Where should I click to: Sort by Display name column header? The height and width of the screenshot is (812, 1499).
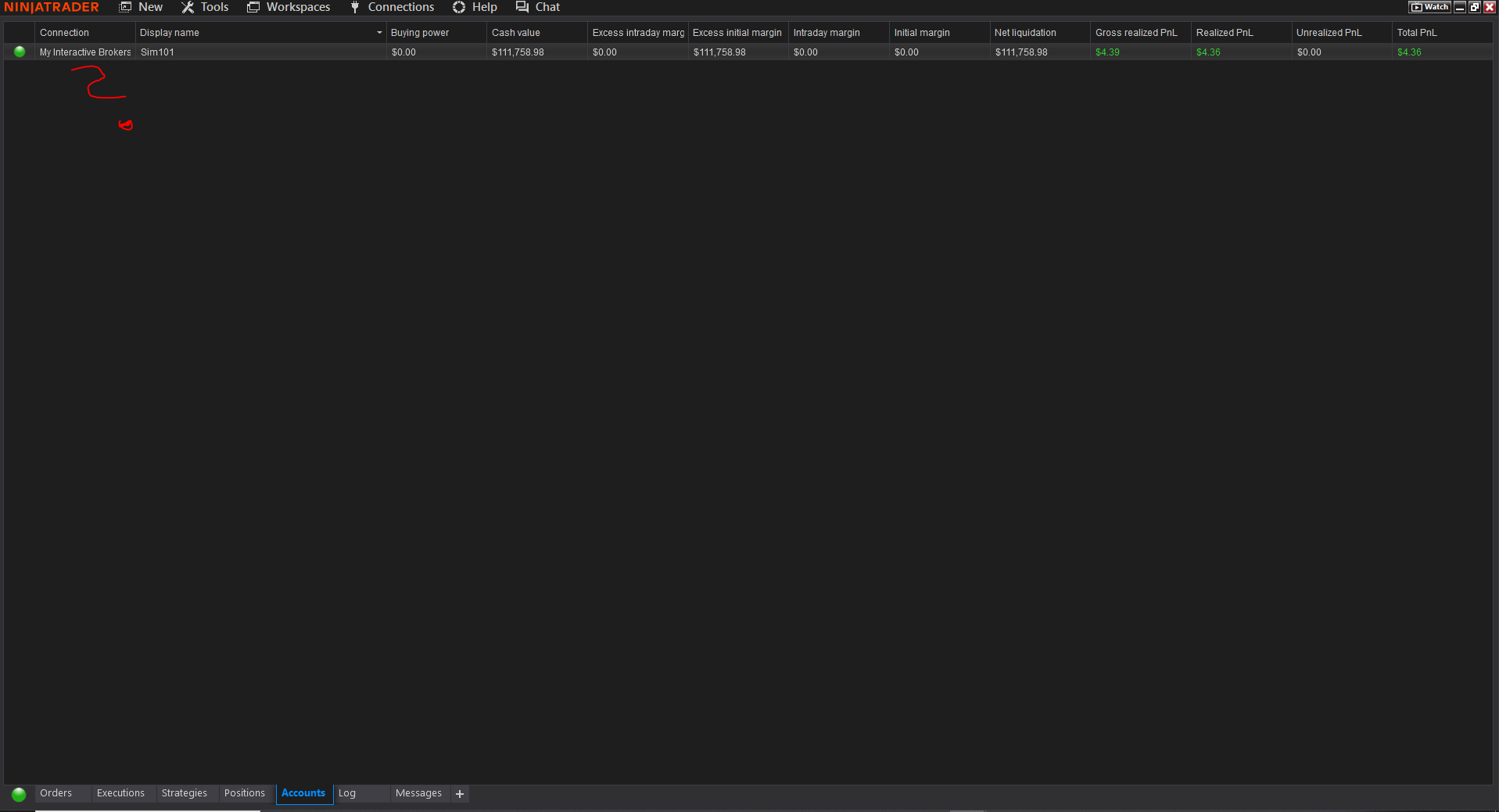(x=260, y=33)
